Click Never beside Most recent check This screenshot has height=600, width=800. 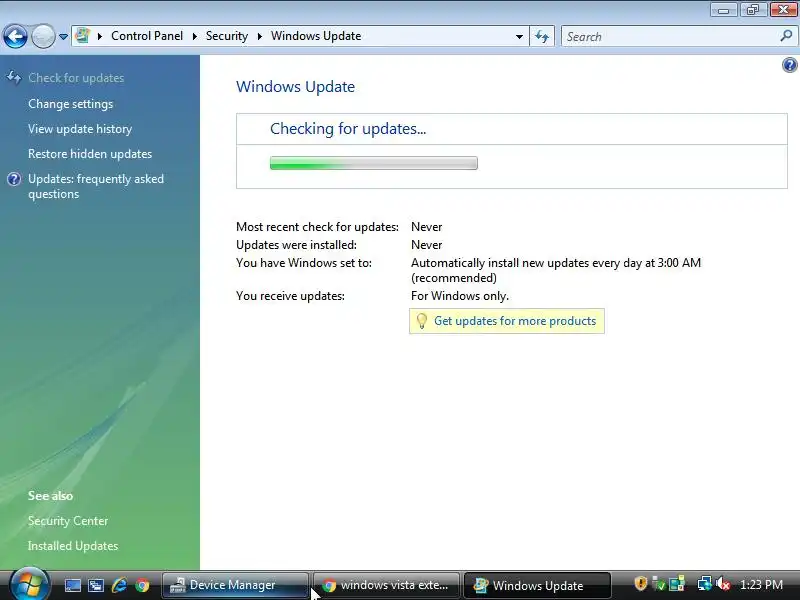[427, 227]
